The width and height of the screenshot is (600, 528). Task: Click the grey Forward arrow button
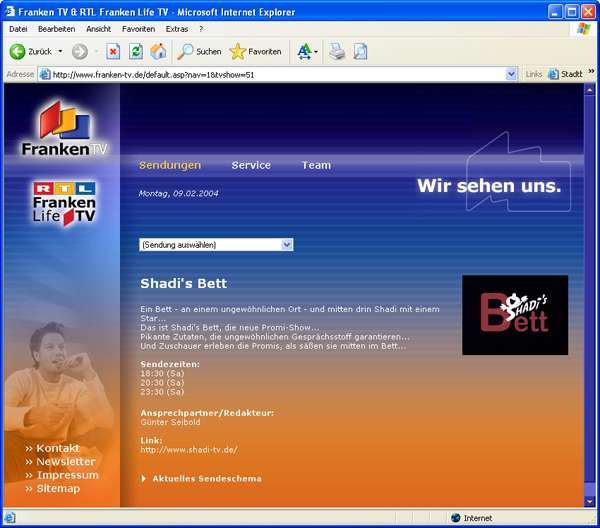[x=80, y=52]
